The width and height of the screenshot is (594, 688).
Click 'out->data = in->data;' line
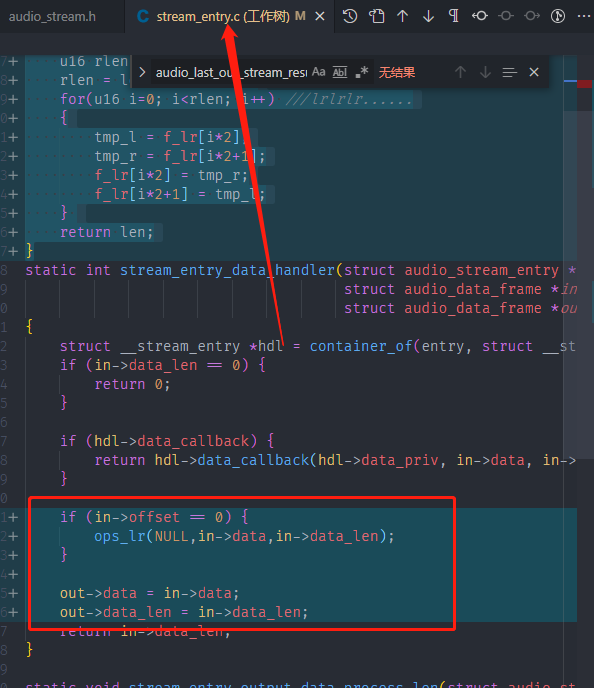(x=150, y=593)
